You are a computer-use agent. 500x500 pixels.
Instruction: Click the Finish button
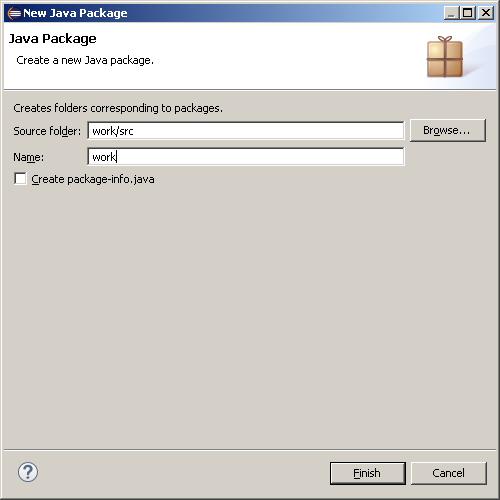pyautogui.click(x=368, y=473)
